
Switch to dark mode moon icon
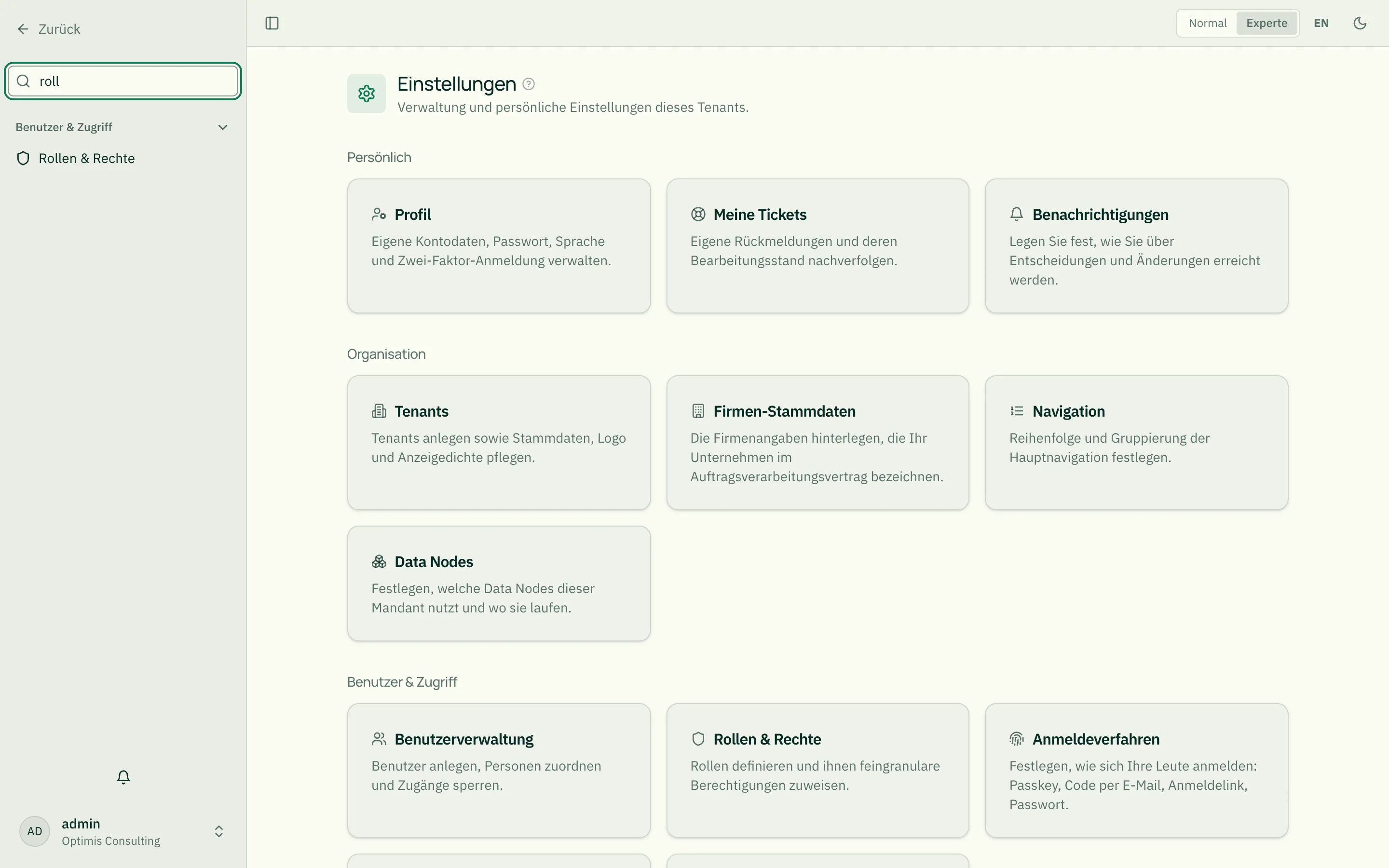[1360, 23]
